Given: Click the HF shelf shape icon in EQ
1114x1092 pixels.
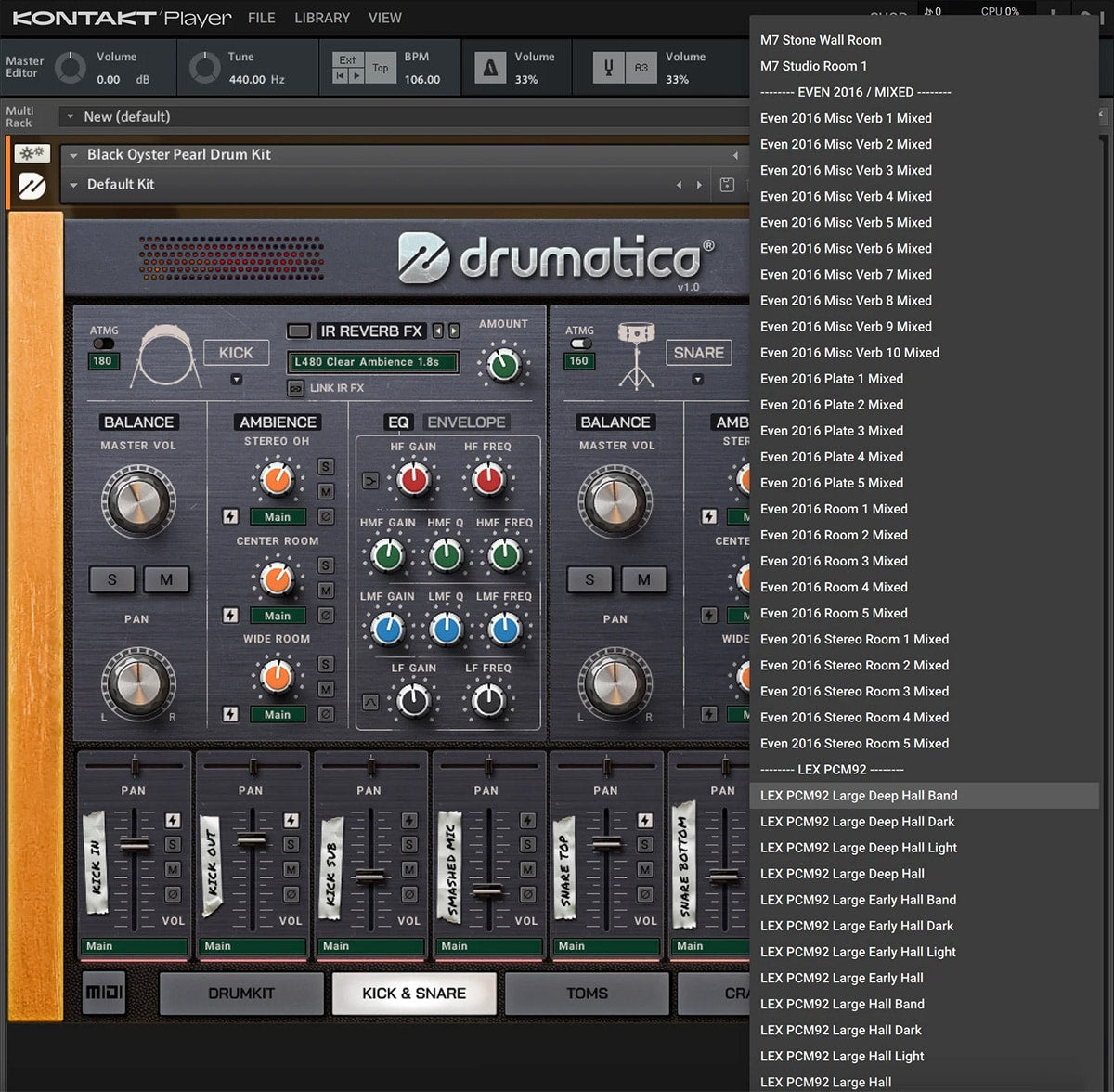Looking at the screenshot, I should point(370,481).
